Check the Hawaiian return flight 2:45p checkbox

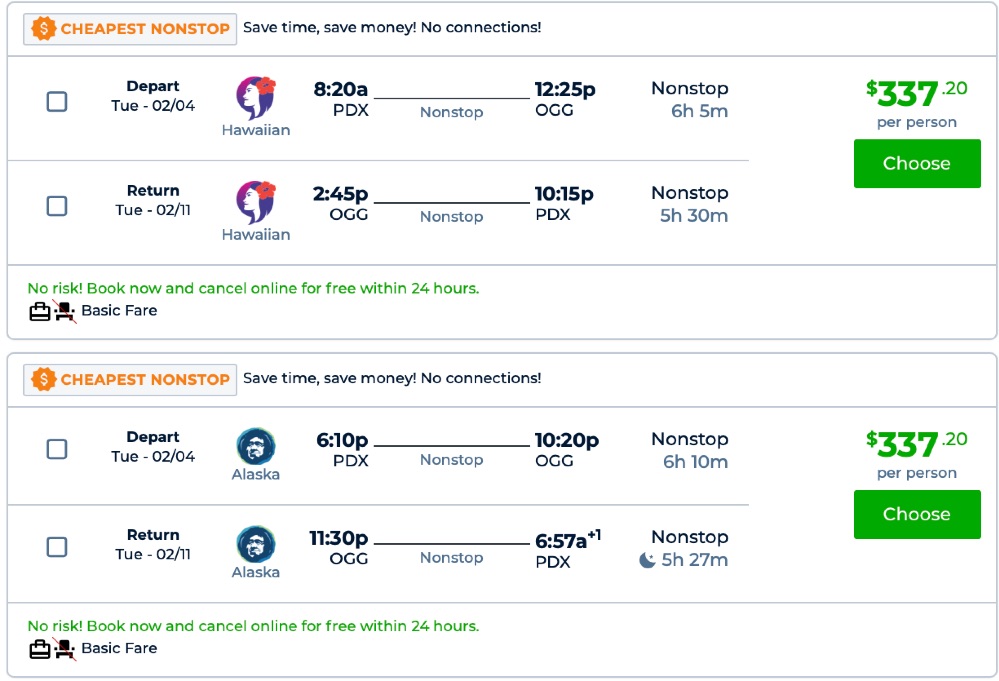pyautogui.click(x=57, y=206)
